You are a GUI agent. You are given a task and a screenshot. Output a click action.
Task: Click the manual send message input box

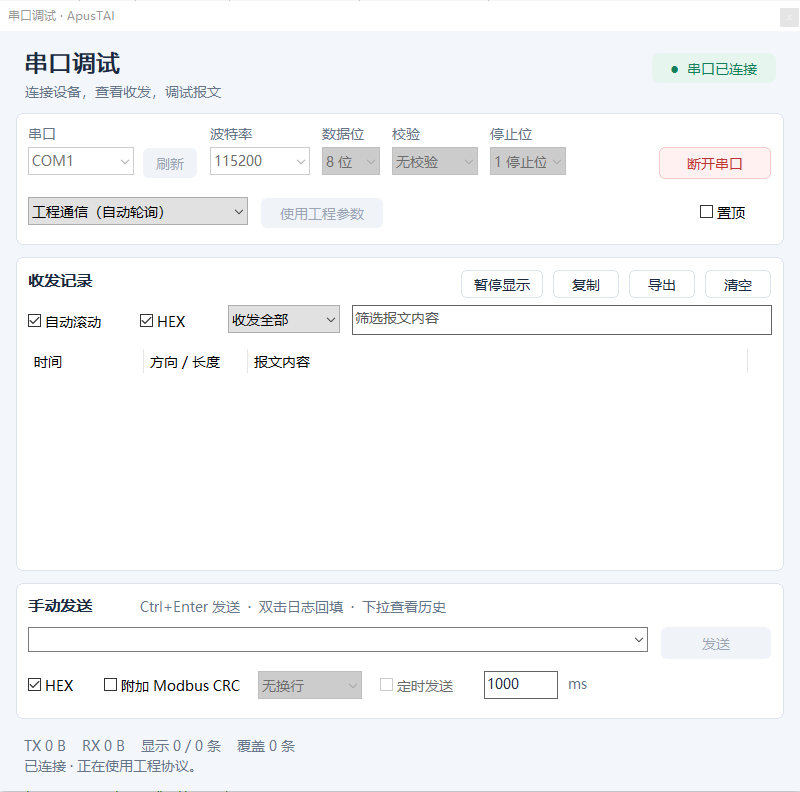pos(329,640)
